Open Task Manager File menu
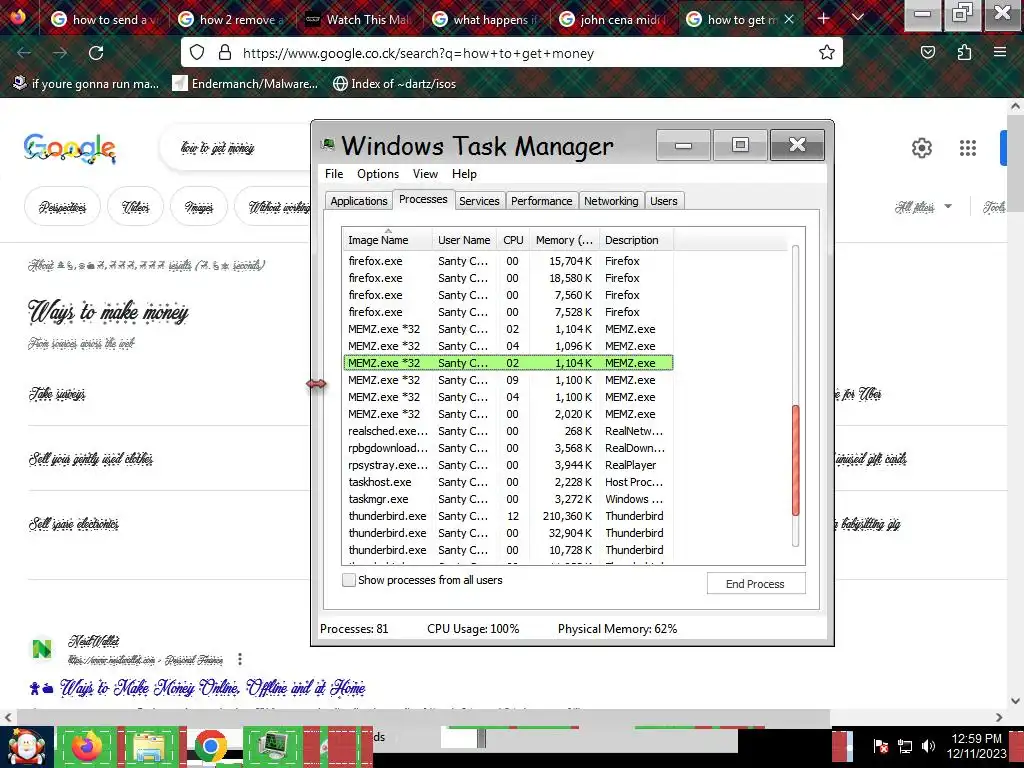This screenshot has width=1024, height=768. 334,174
